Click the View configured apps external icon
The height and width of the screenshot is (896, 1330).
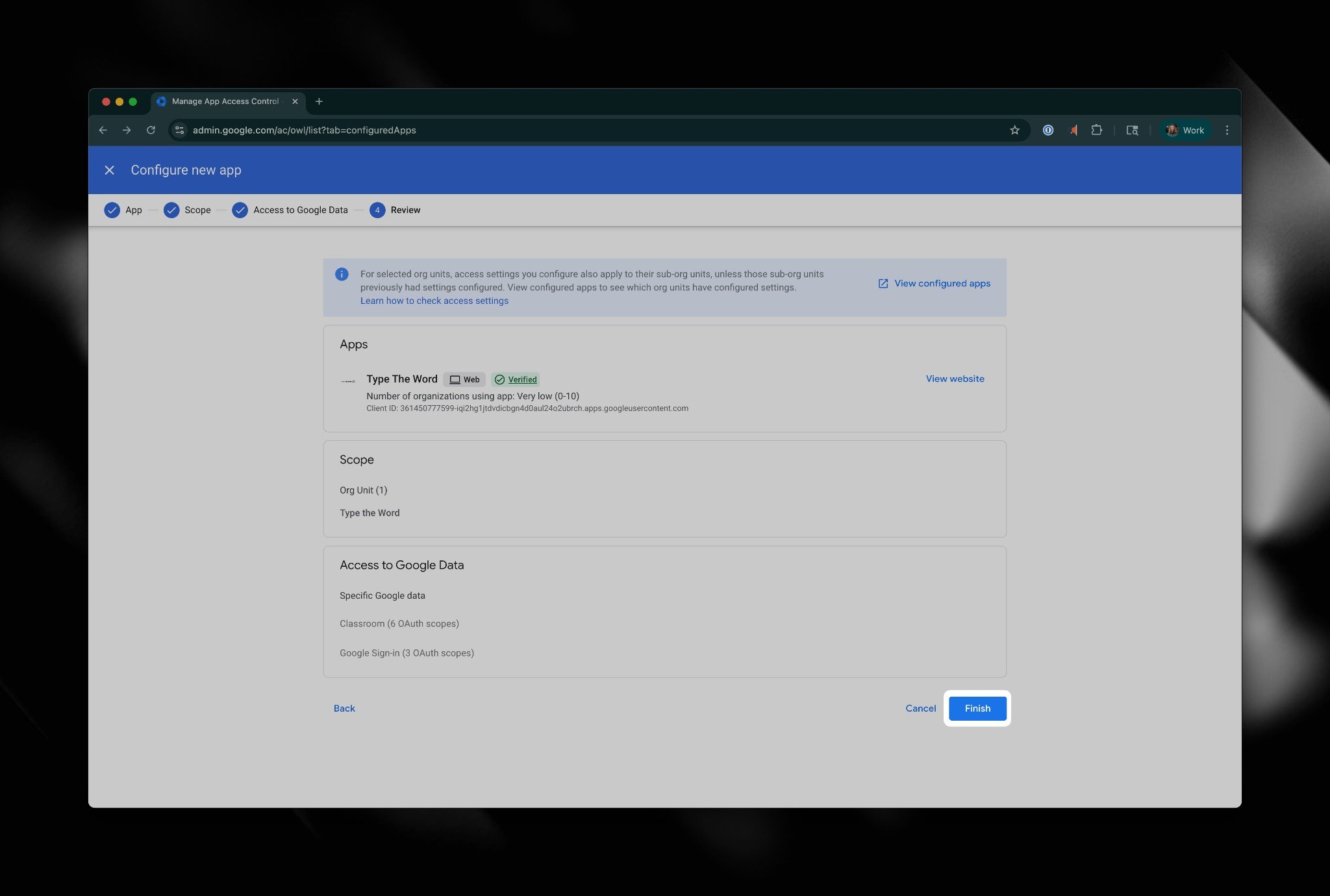(883, 284)
